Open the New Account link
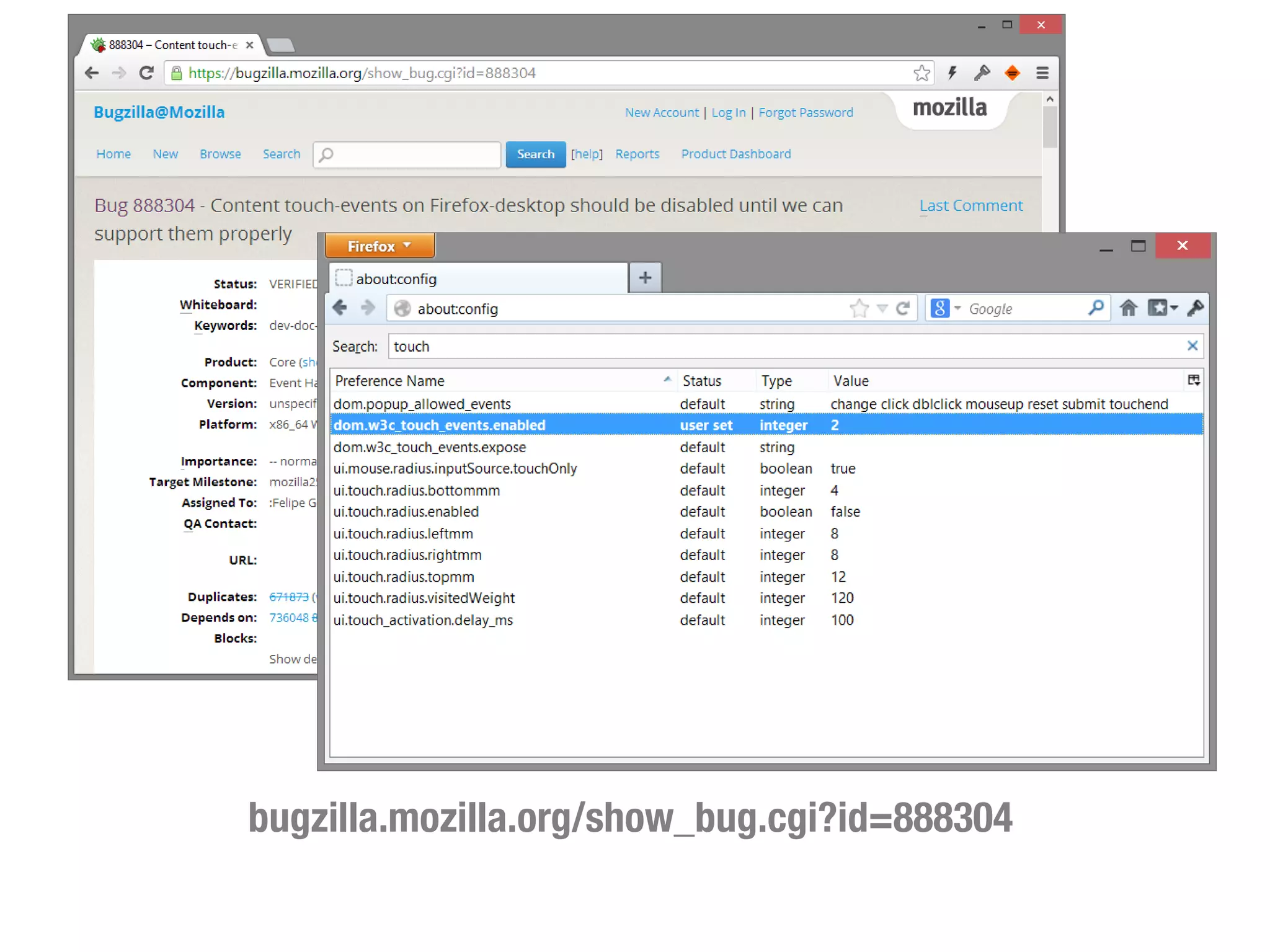1270x952 pixels. pos(662,112)
